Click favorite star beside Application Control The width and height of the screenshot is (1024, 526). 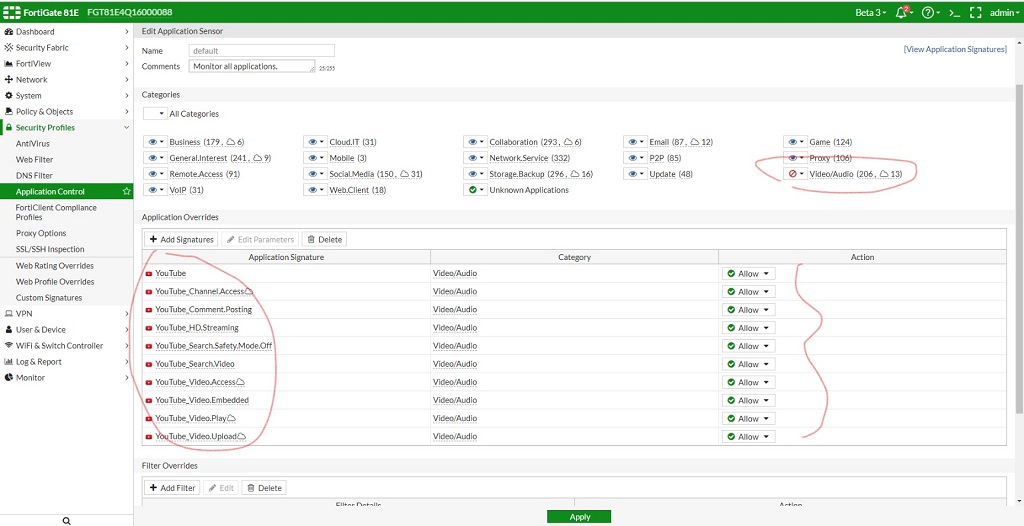click(127, 191)
